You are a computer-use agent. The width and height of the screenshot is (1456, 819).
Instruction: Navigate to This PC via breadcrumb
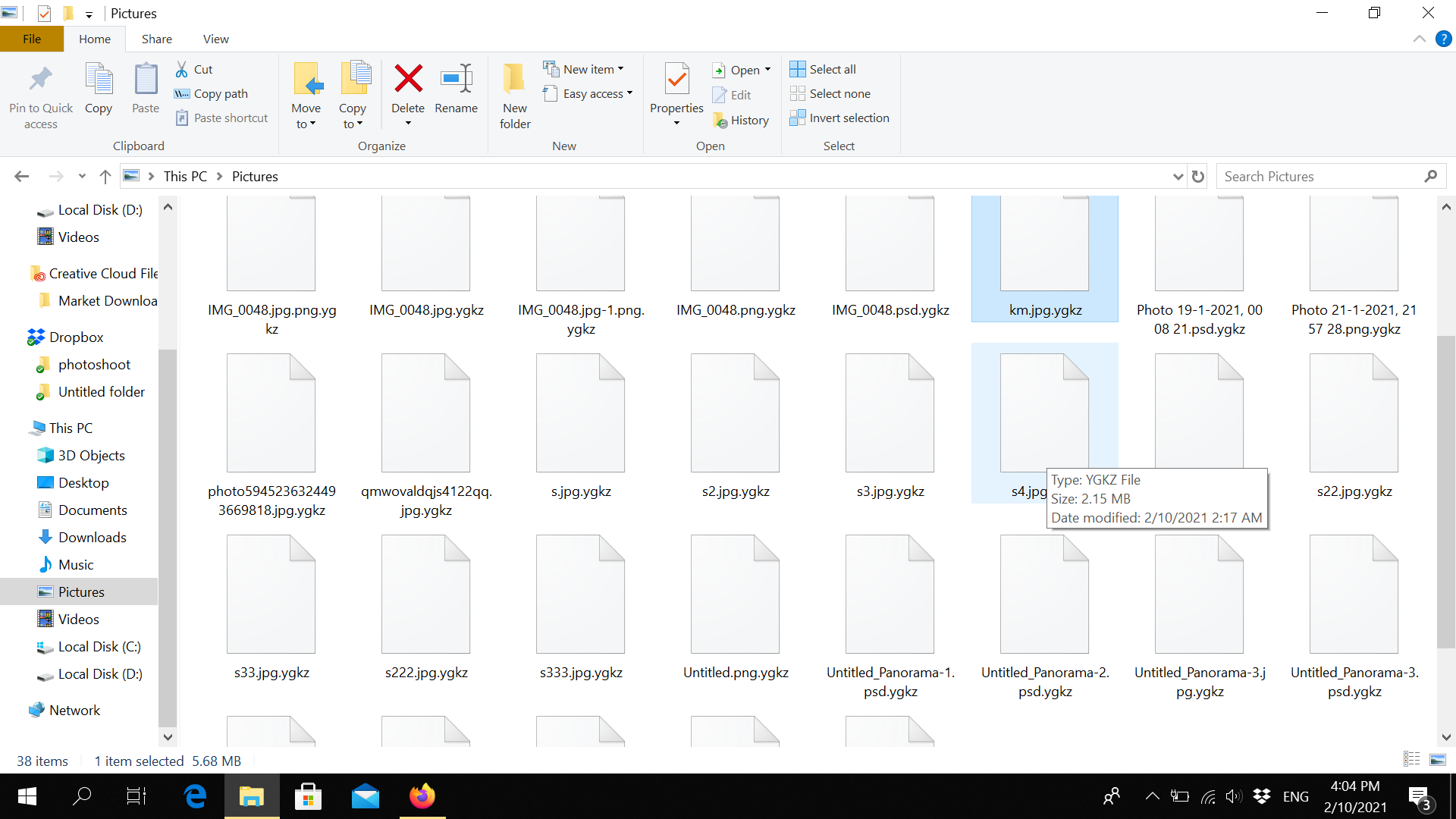(x=184, y=176)
